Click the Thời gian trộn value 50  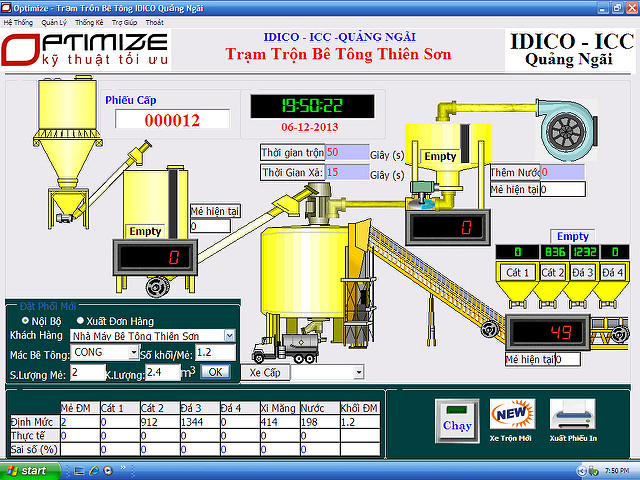click(x=347, y=152)
